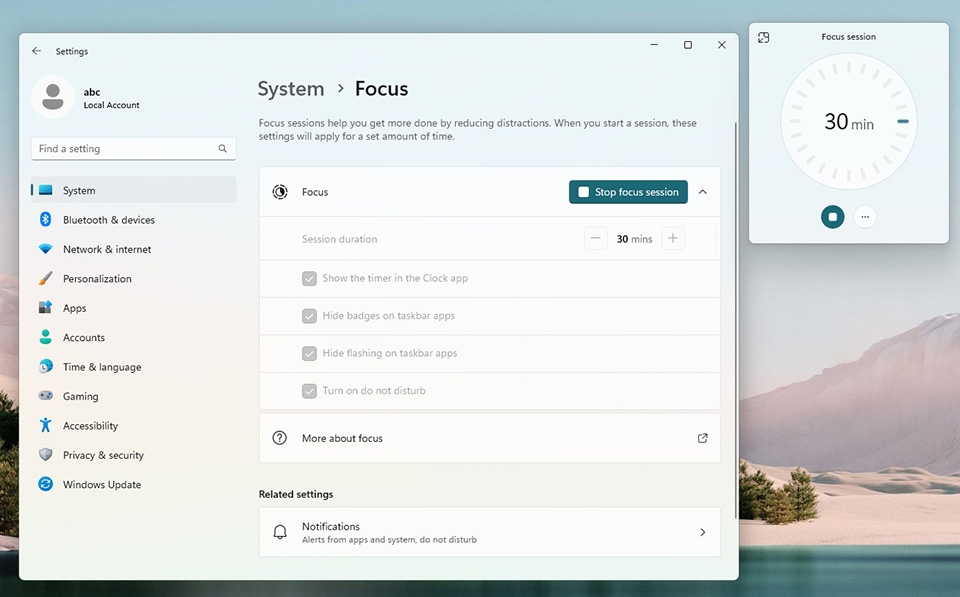Click Stop focus session button
This screenshot has height=597, width=960.
tap(628, 191)
